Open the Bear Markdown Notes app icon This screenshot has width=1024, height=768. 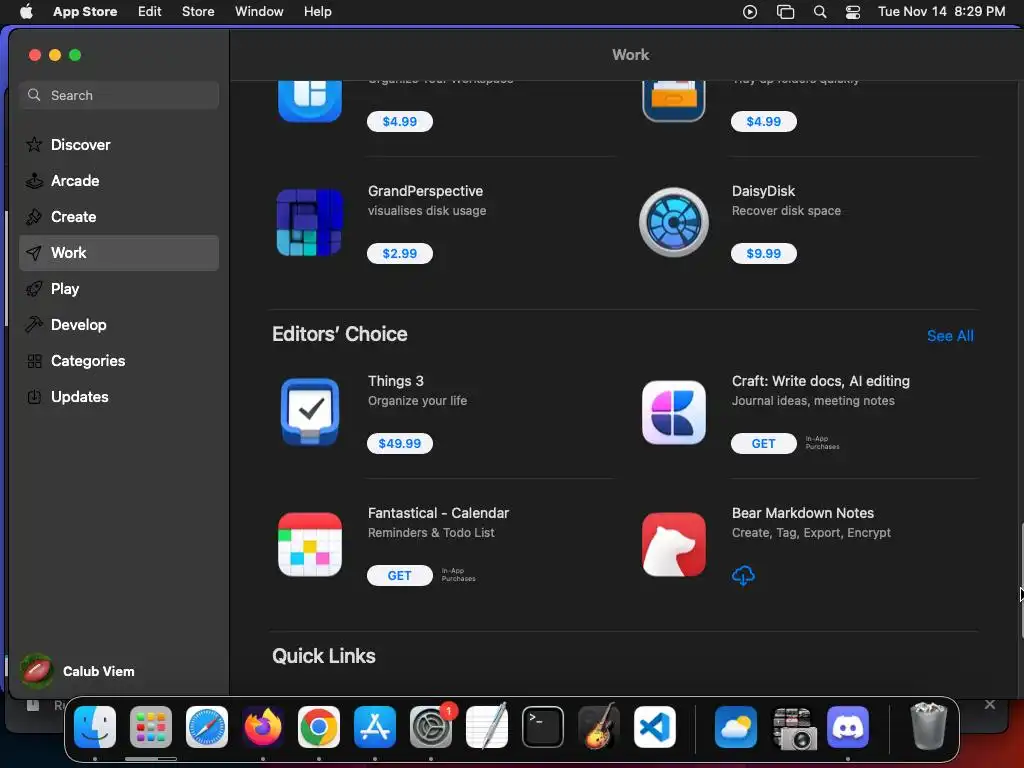coord(673,544)
